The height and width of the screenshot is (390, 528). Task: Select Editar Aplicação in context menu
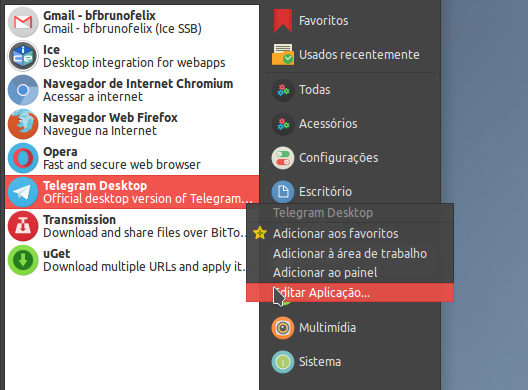coord(350,292)
